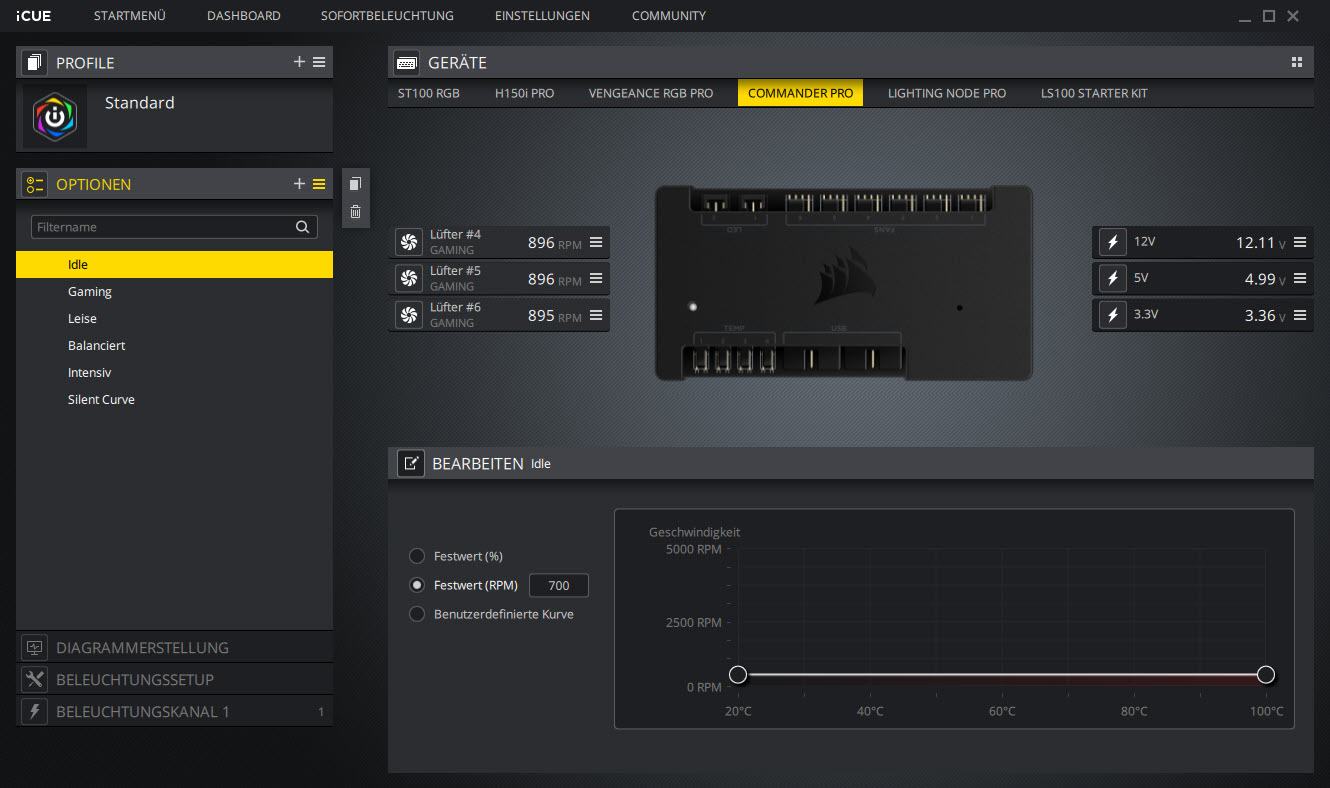Add a new option preset with the plus
Viewport: 1330px width, 788px height.
(x=299, y=184)
